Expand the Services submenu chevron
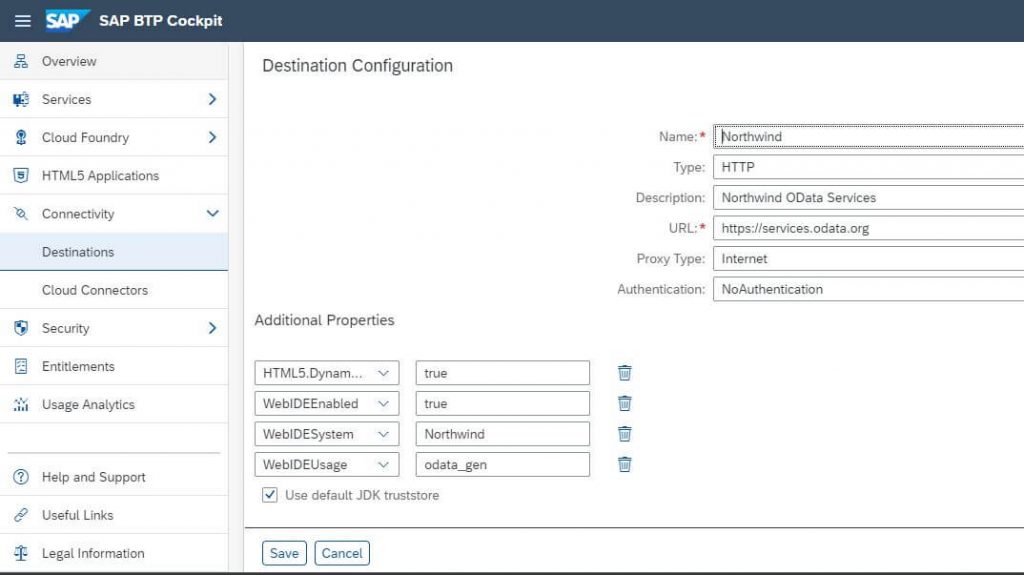Image resolution: width=1024 pixels, height=575 pixels. click(x=212, y=99)
